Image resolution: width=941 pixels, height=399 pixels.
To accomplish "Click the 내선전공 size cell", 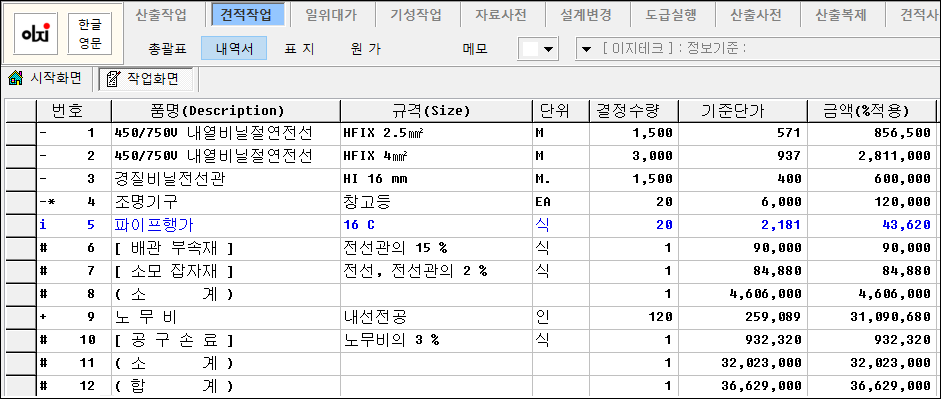I will point(436,317).
